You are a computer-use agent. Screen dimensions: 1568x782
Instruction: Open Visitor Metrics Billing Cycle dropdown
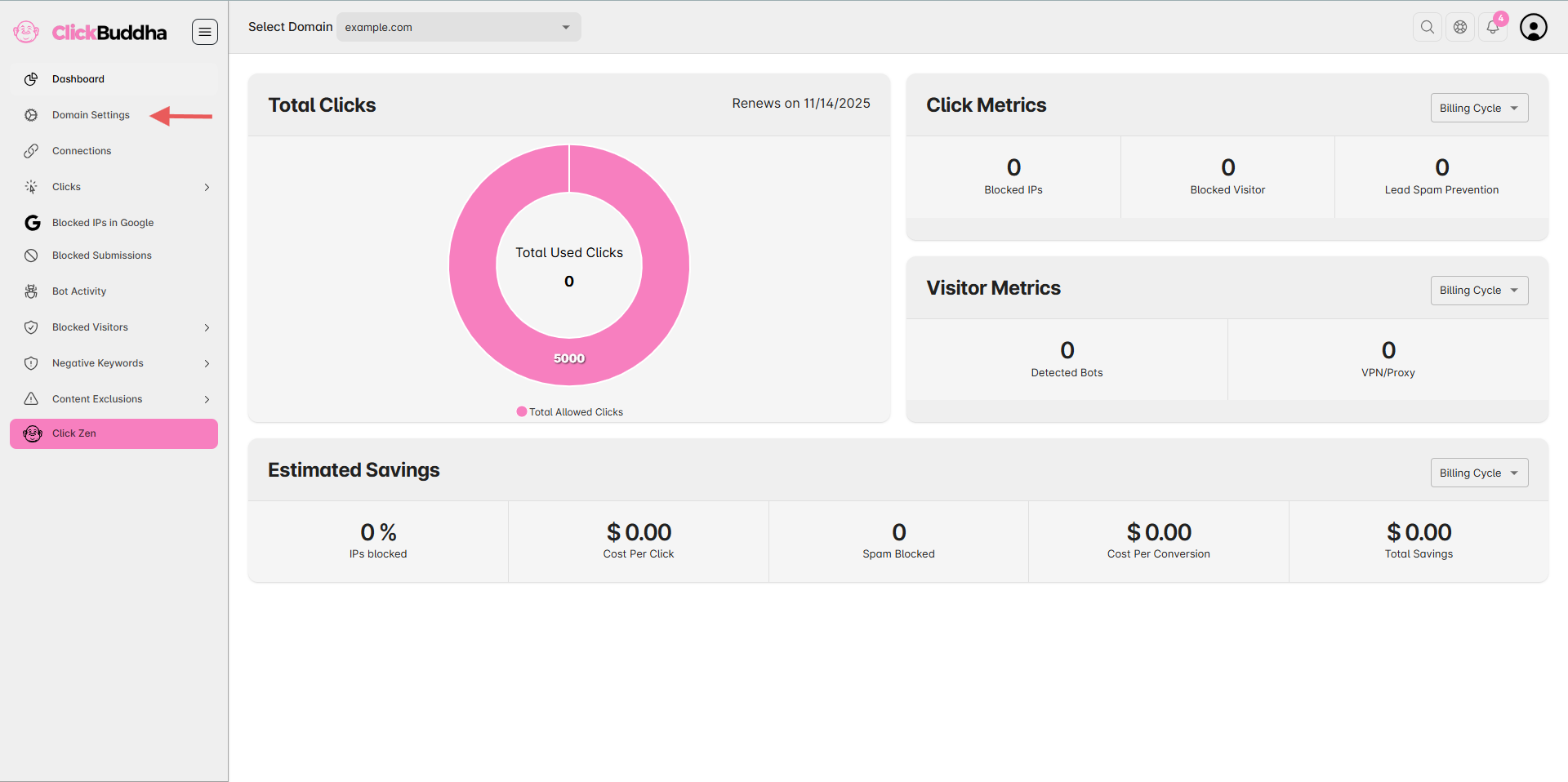1478,291
